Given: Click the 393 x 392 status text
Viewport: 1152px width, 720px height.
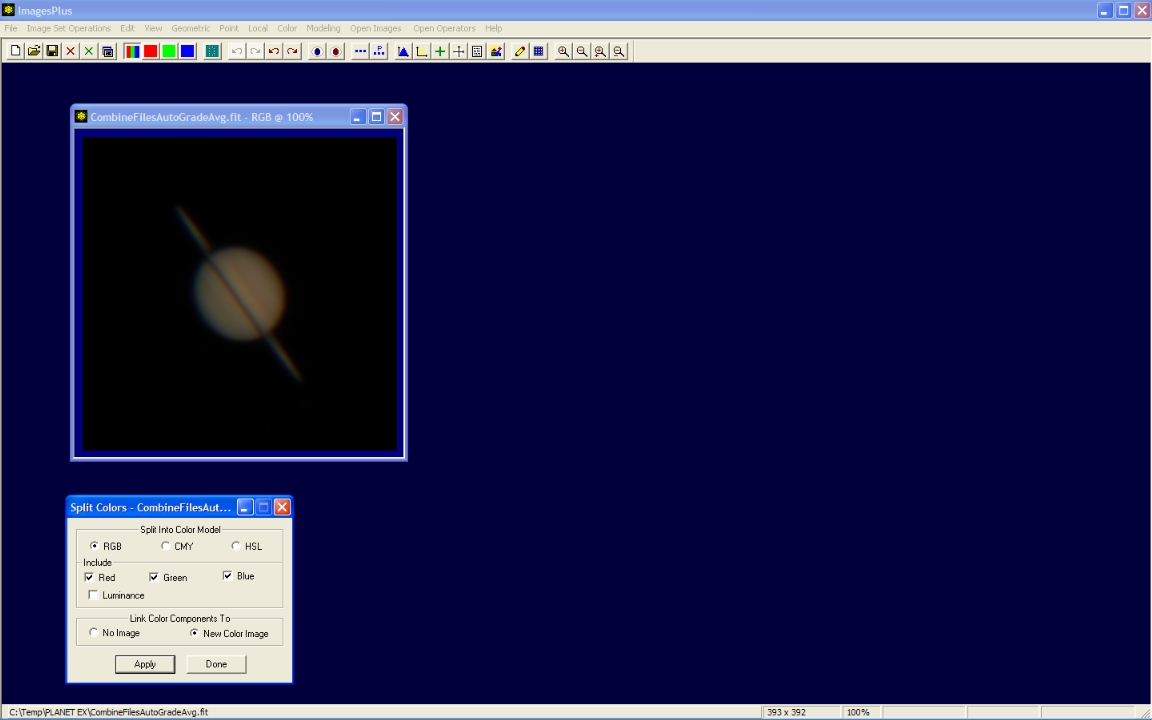Looking at the screenshot, I should click(x=786, y=712).
